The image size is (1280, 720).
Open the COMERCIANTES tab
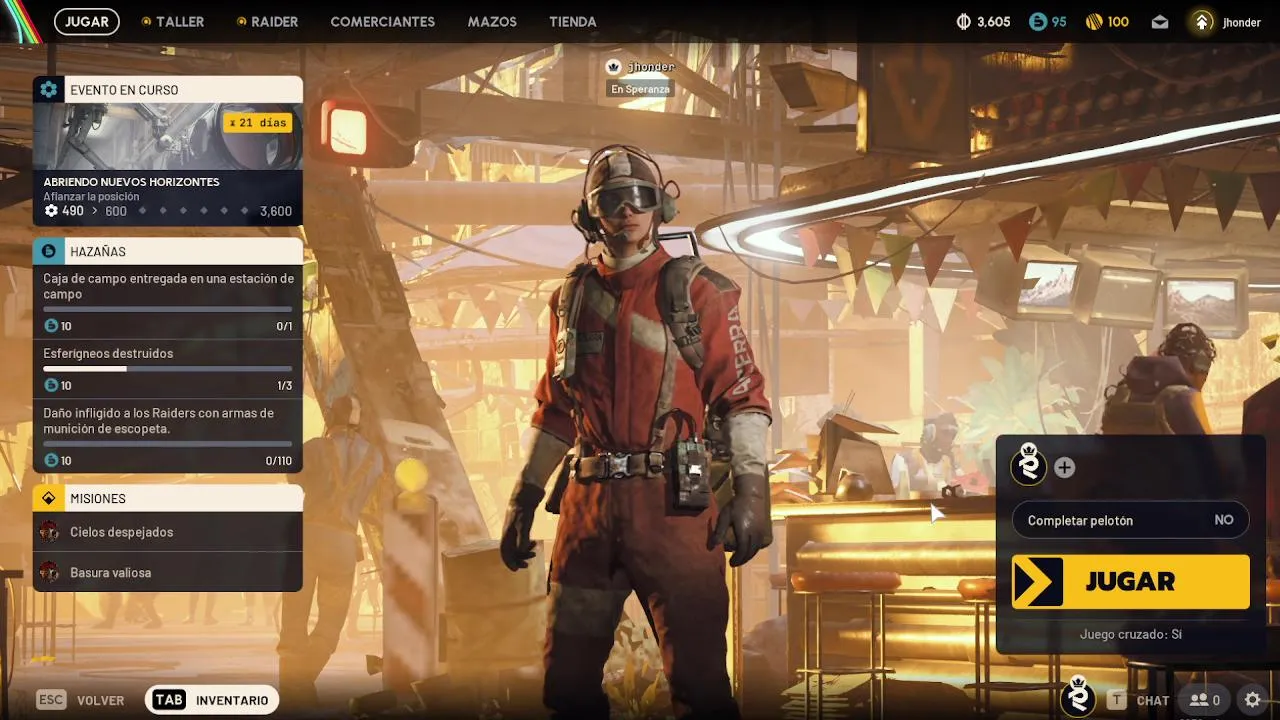pyautogui.click(x=382, y=21)
